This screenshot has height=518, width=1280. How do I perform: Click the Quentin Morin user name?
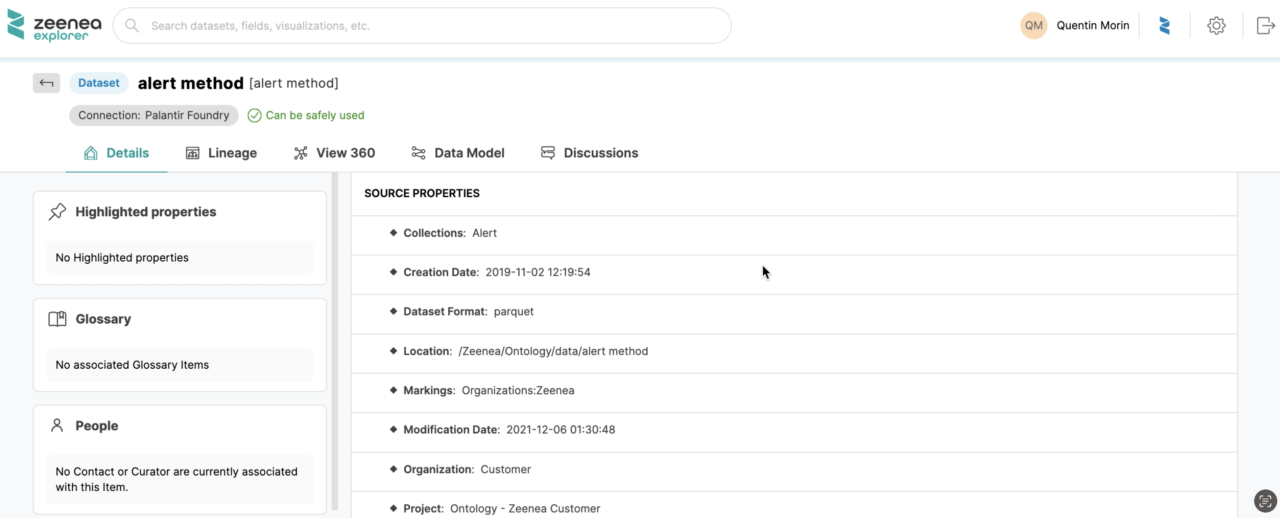coord(1092,26)
